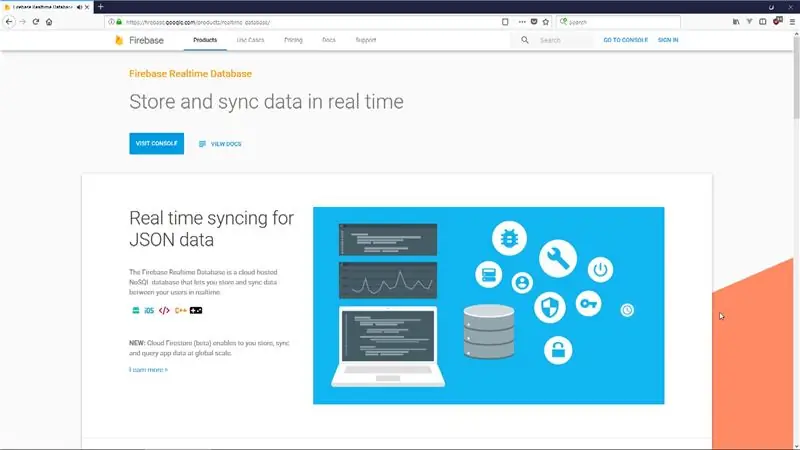Click the Unity game controller platform icon

(196, 310)
